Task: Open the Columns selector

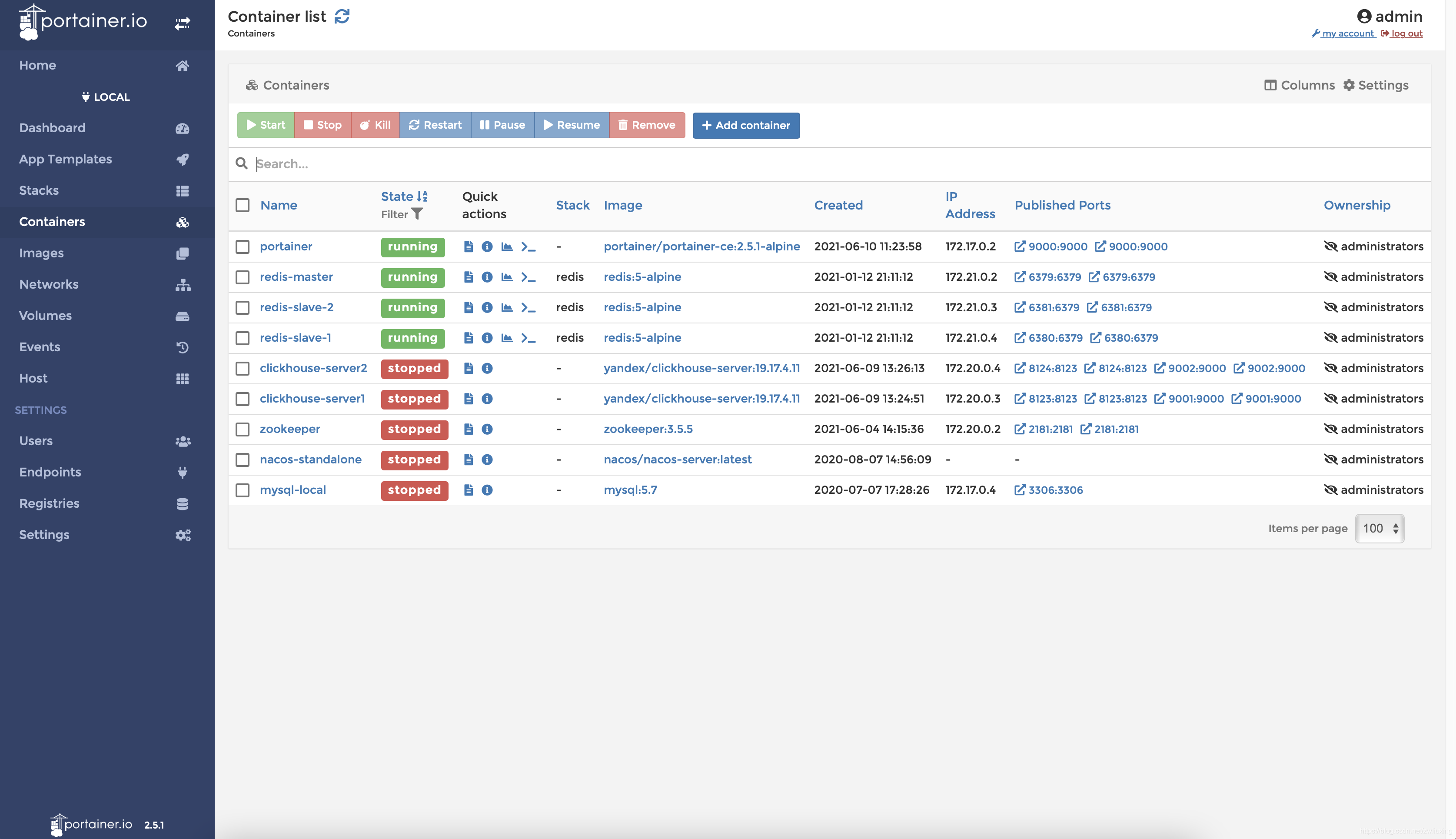Action: (1300, 85)
